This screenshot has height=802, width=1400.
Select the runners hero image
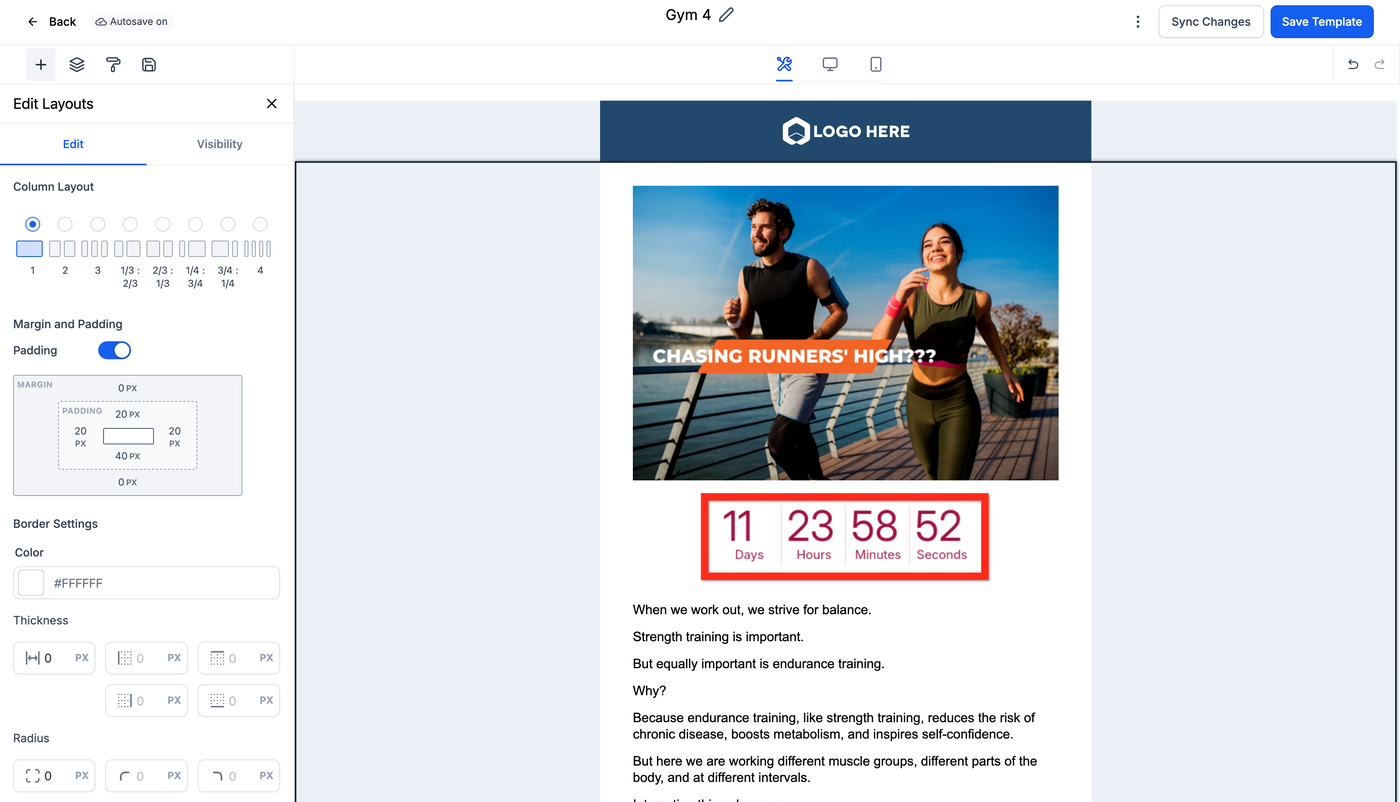(x=845, y=333)
